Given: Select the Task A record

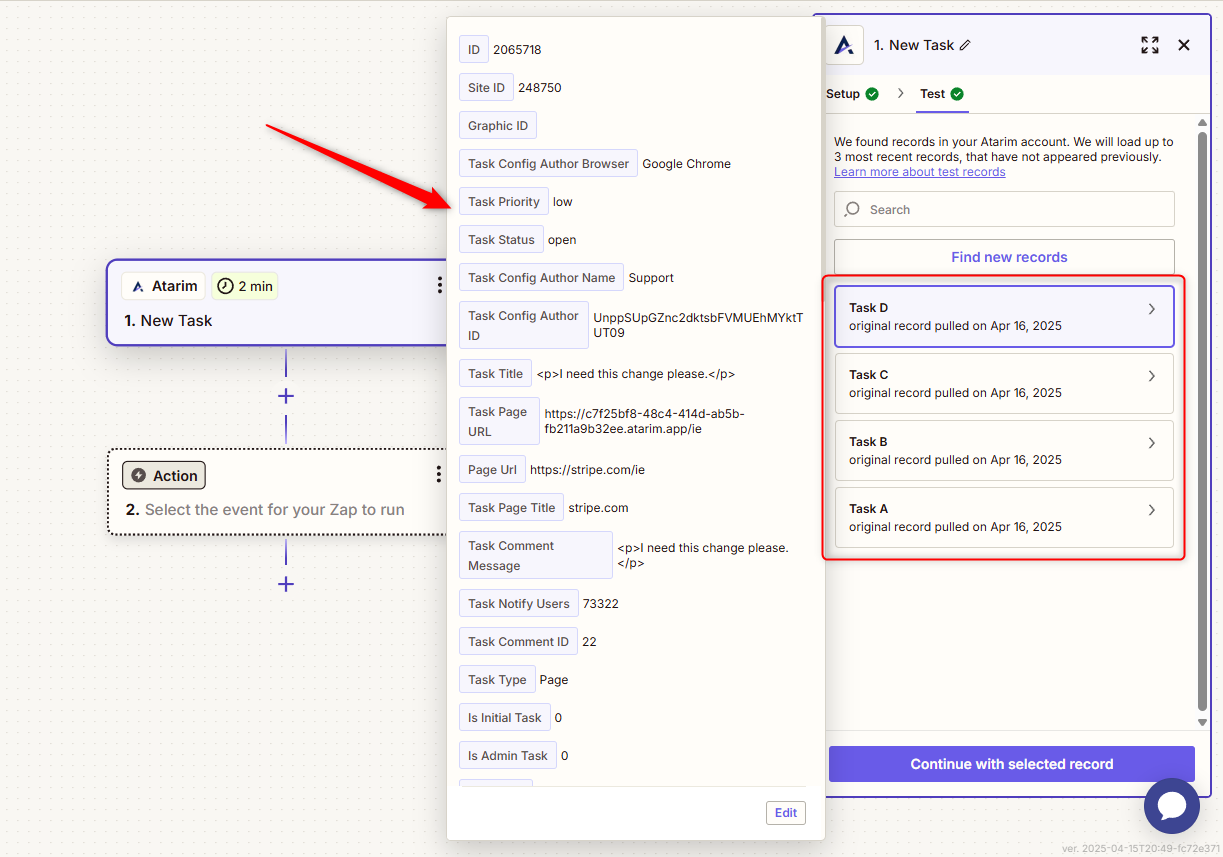Looking at the screenshot, I should click(x=1003, y=518).
